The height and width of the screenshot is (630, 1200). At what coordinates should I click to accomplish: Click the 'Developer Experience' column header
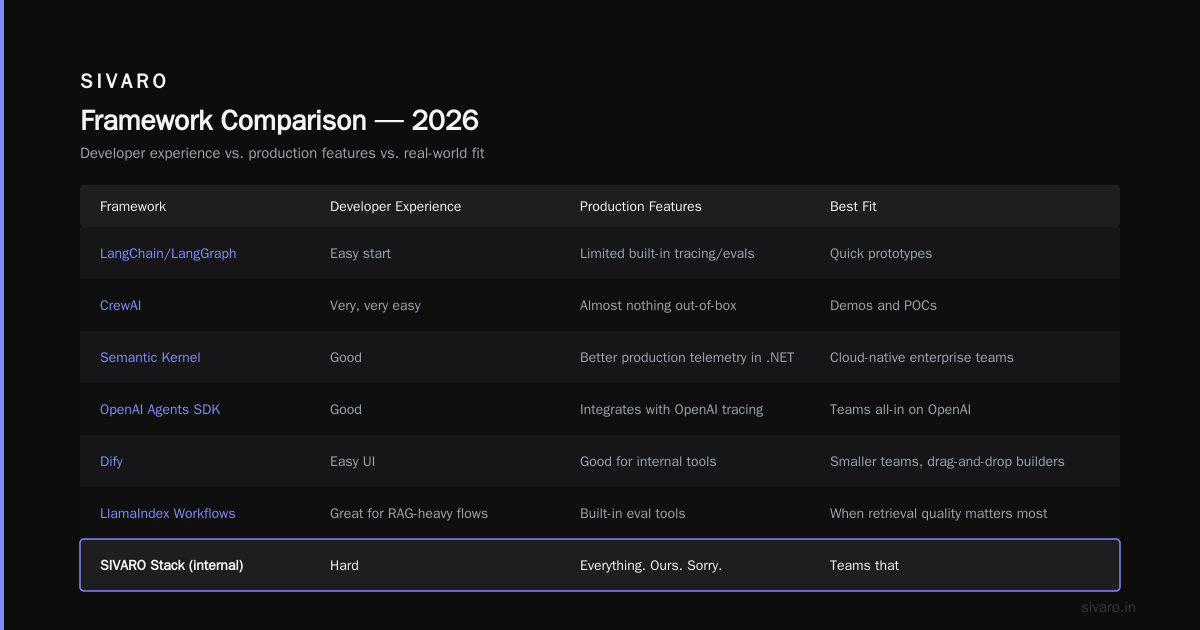tap(396, 206)
